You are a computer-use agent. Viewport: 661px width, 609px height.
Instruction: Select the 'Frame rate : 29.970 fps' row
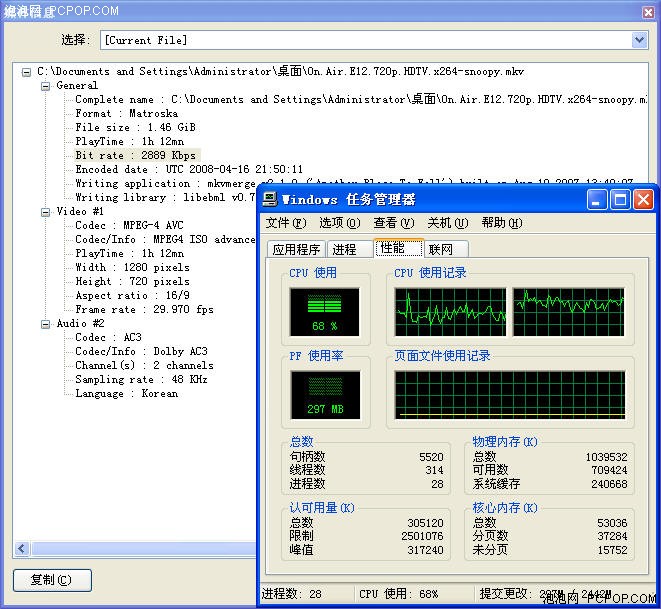coord(144,309)
